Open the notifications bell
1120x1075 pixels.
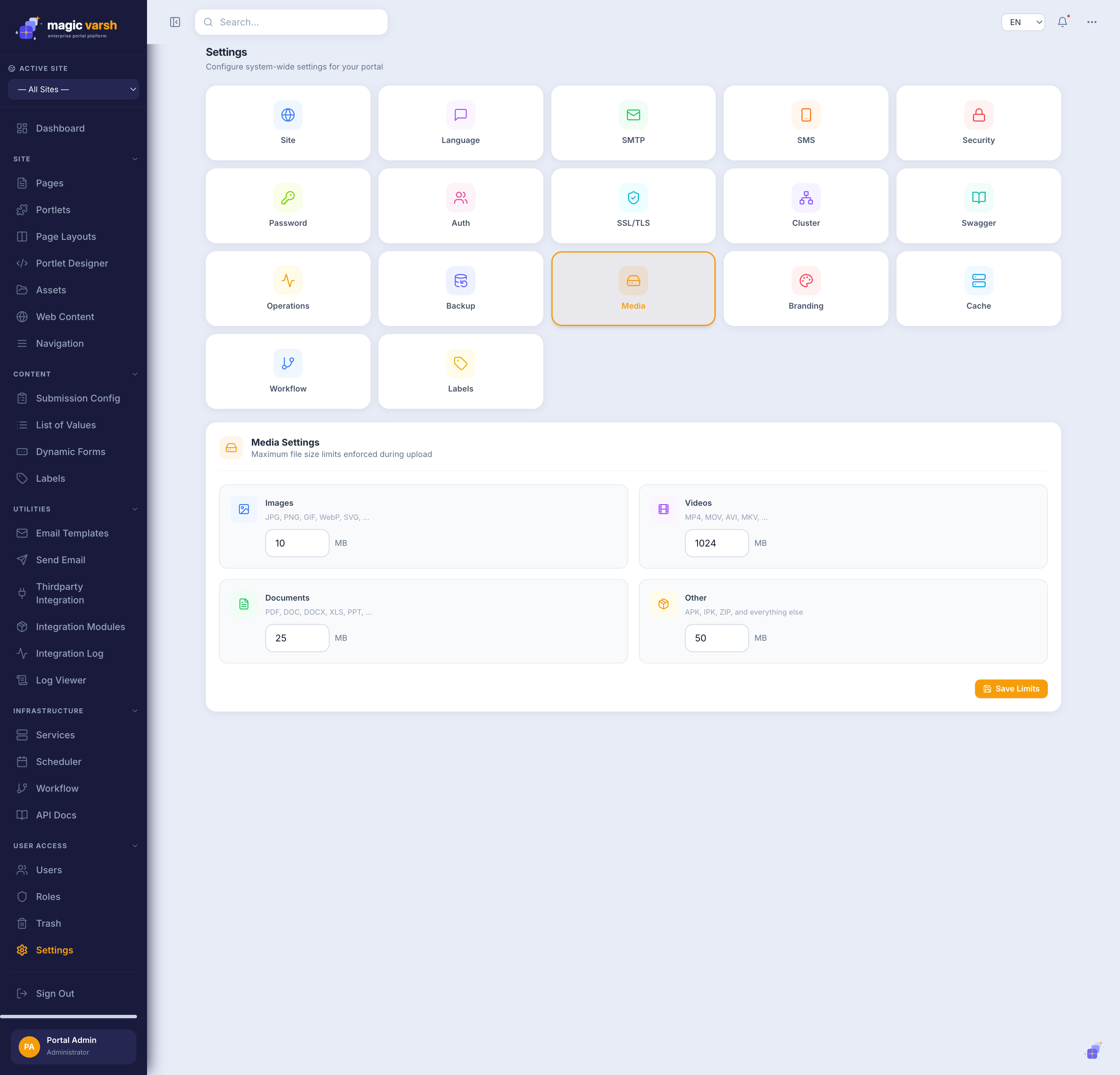[1062, 22]
